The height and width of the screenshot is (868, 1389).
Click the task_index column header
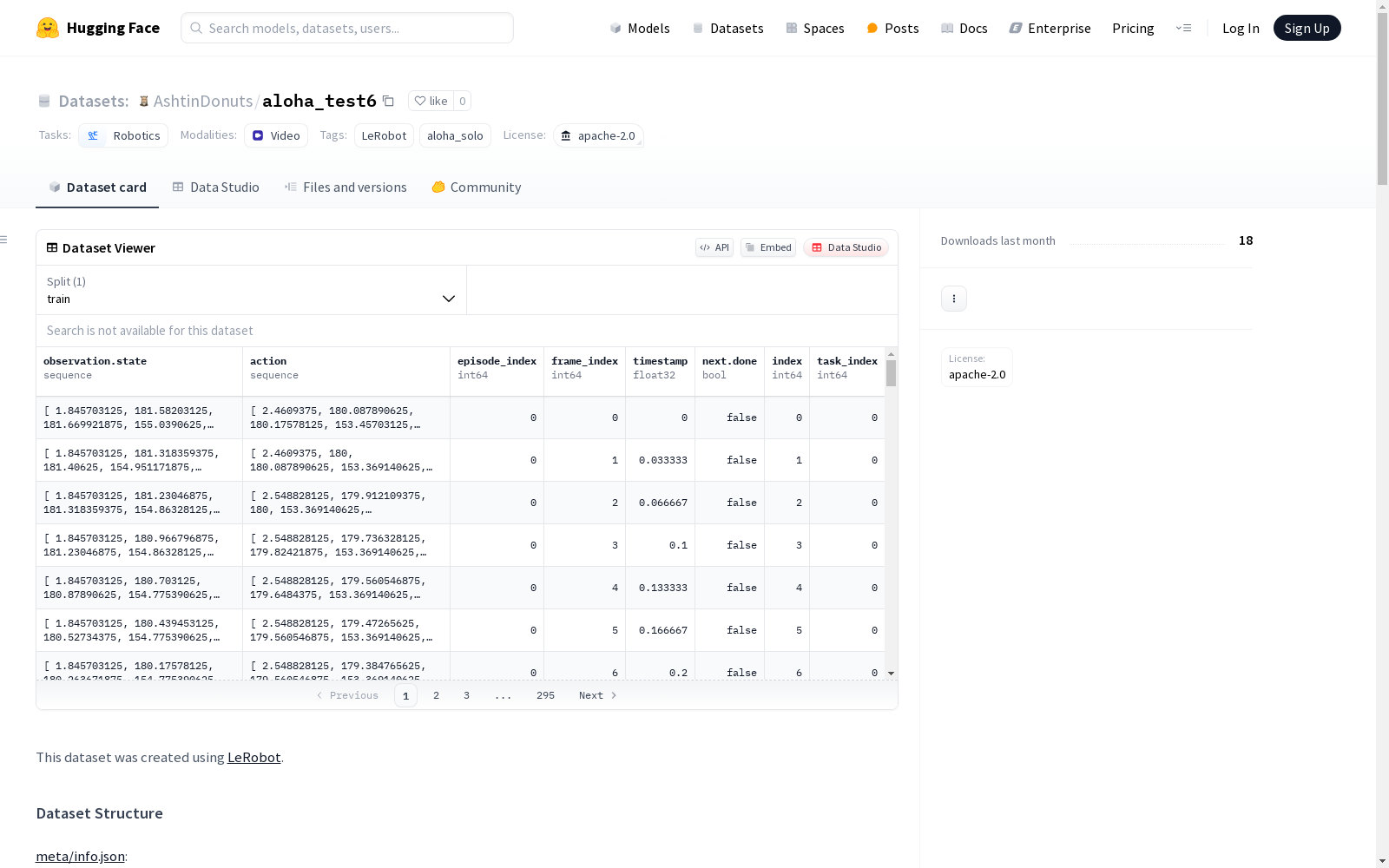click(x=847, y=372)
